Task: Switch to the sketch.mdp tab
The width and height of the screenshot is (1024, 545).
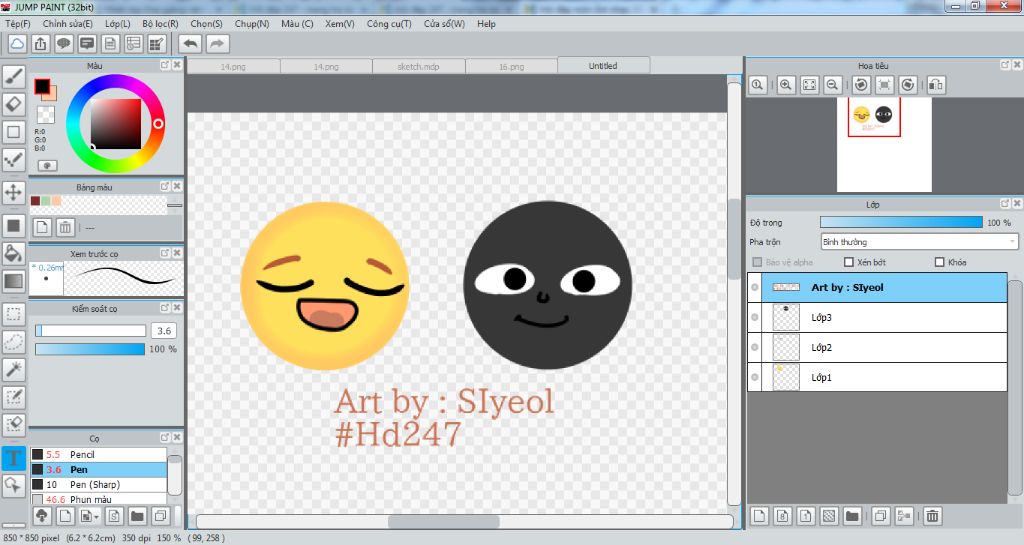Action: tap(419, 66)
